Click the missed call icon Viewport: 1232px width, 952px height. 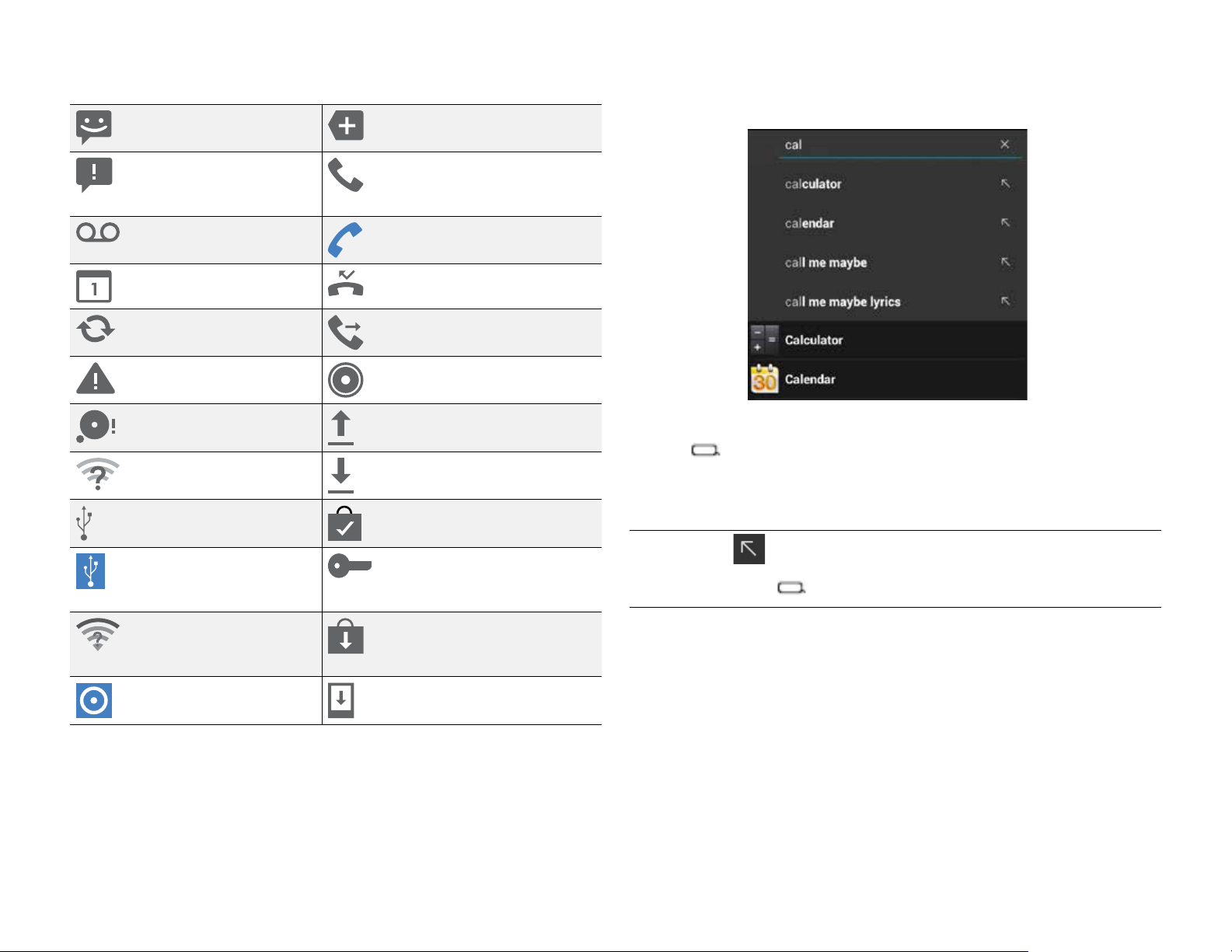(x=346, y=283)
